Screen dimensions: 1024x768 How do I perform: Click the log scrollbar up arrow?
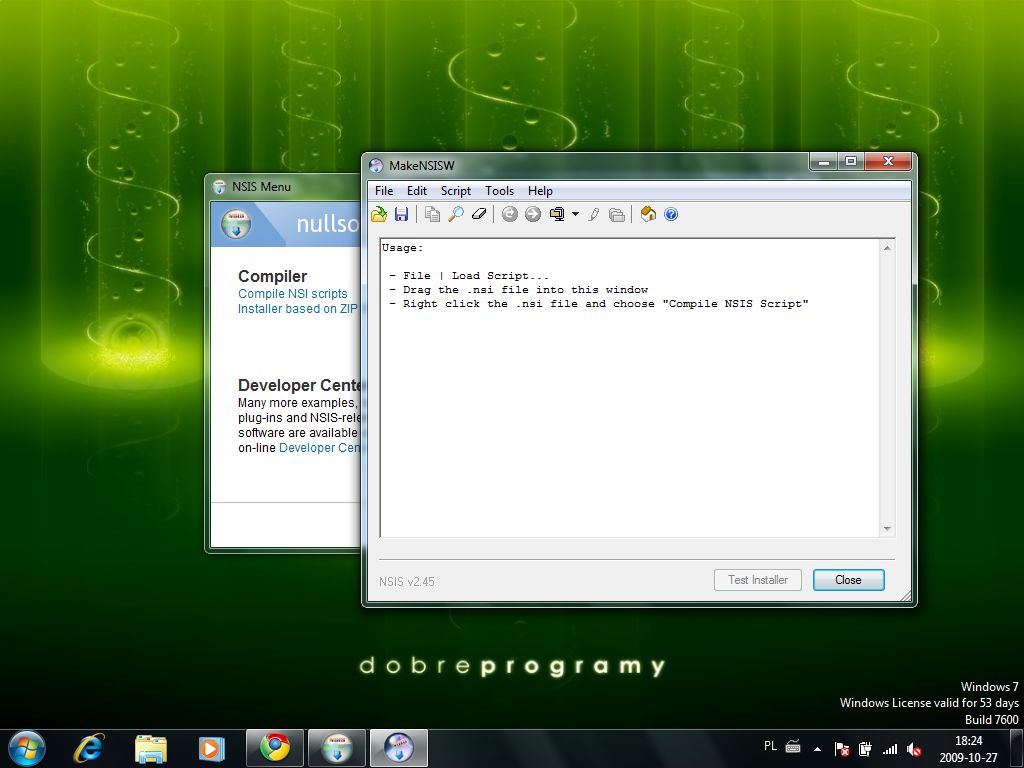[x=887, y=248]
